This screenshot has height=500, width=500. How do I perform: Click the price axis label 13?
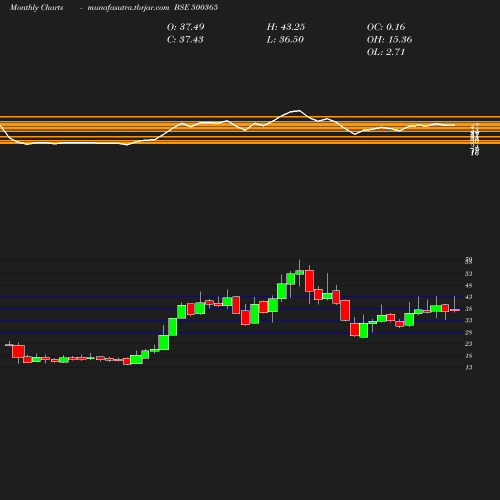(469, 367)
